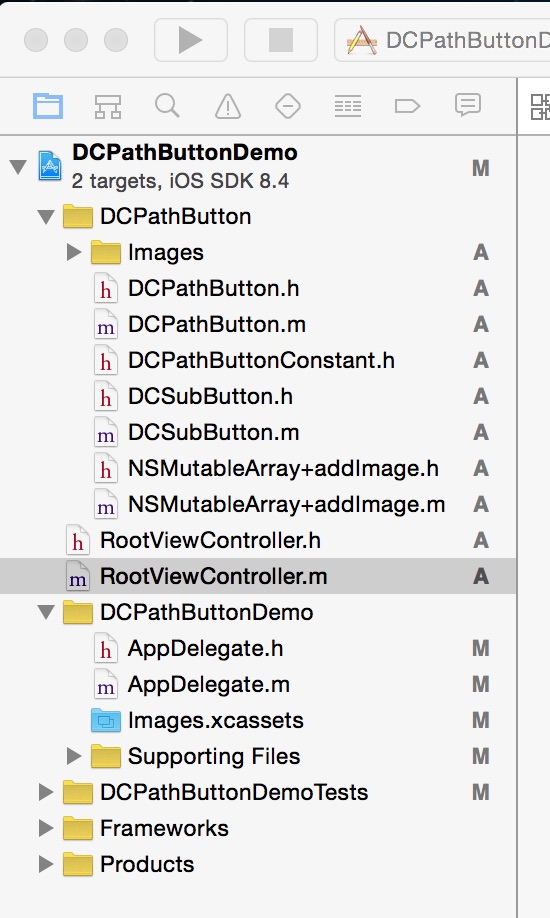
Task: Open the Test navigator diamond icon
Action: point(288,107)
